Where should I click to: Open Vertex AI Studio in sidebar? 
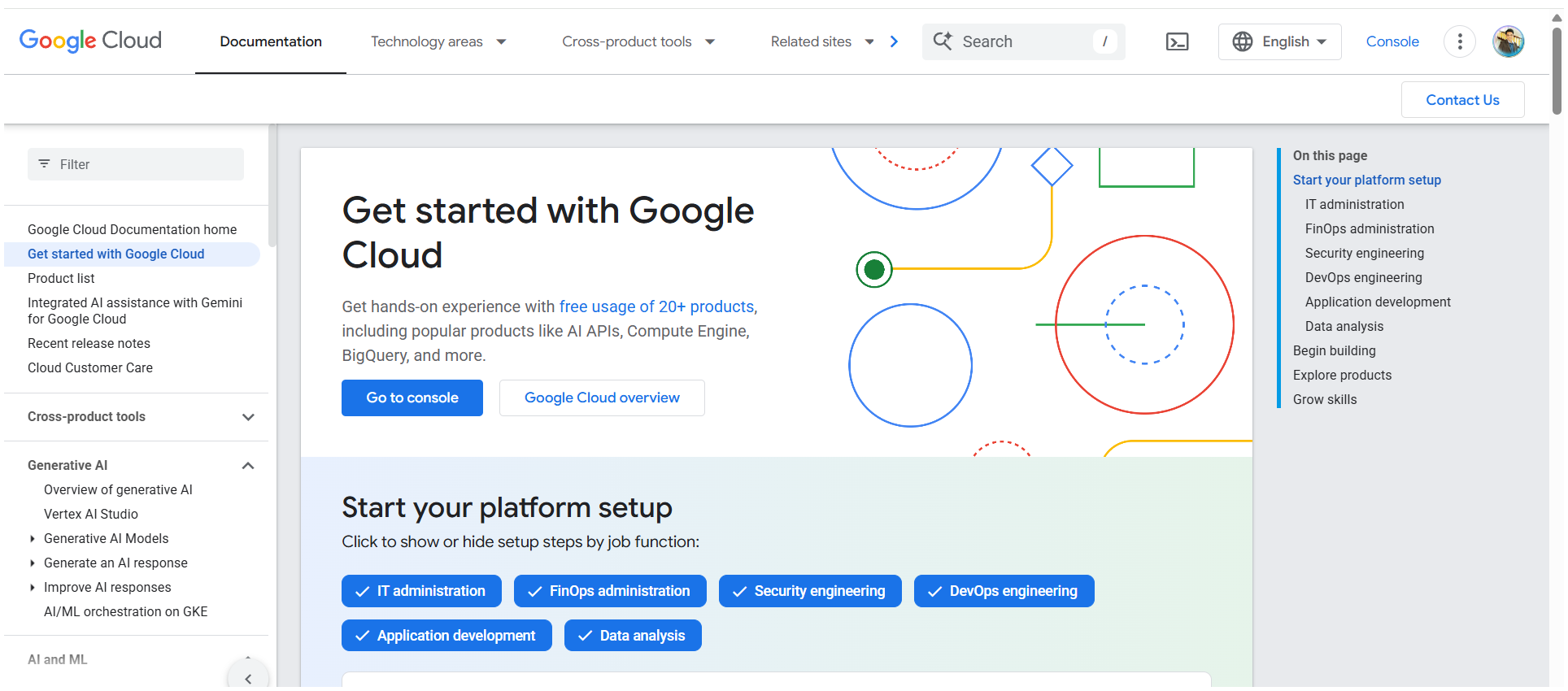91,515
